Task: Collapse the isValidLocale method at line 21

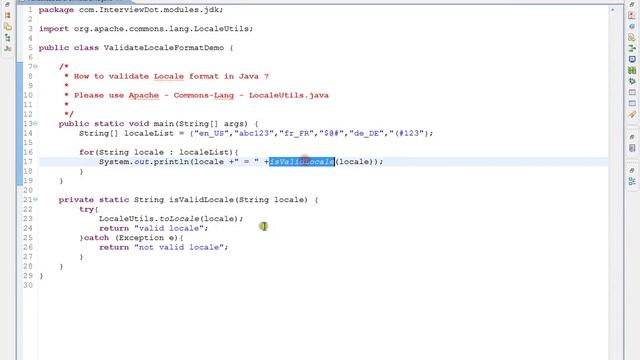Action: [x=36, y=200]
